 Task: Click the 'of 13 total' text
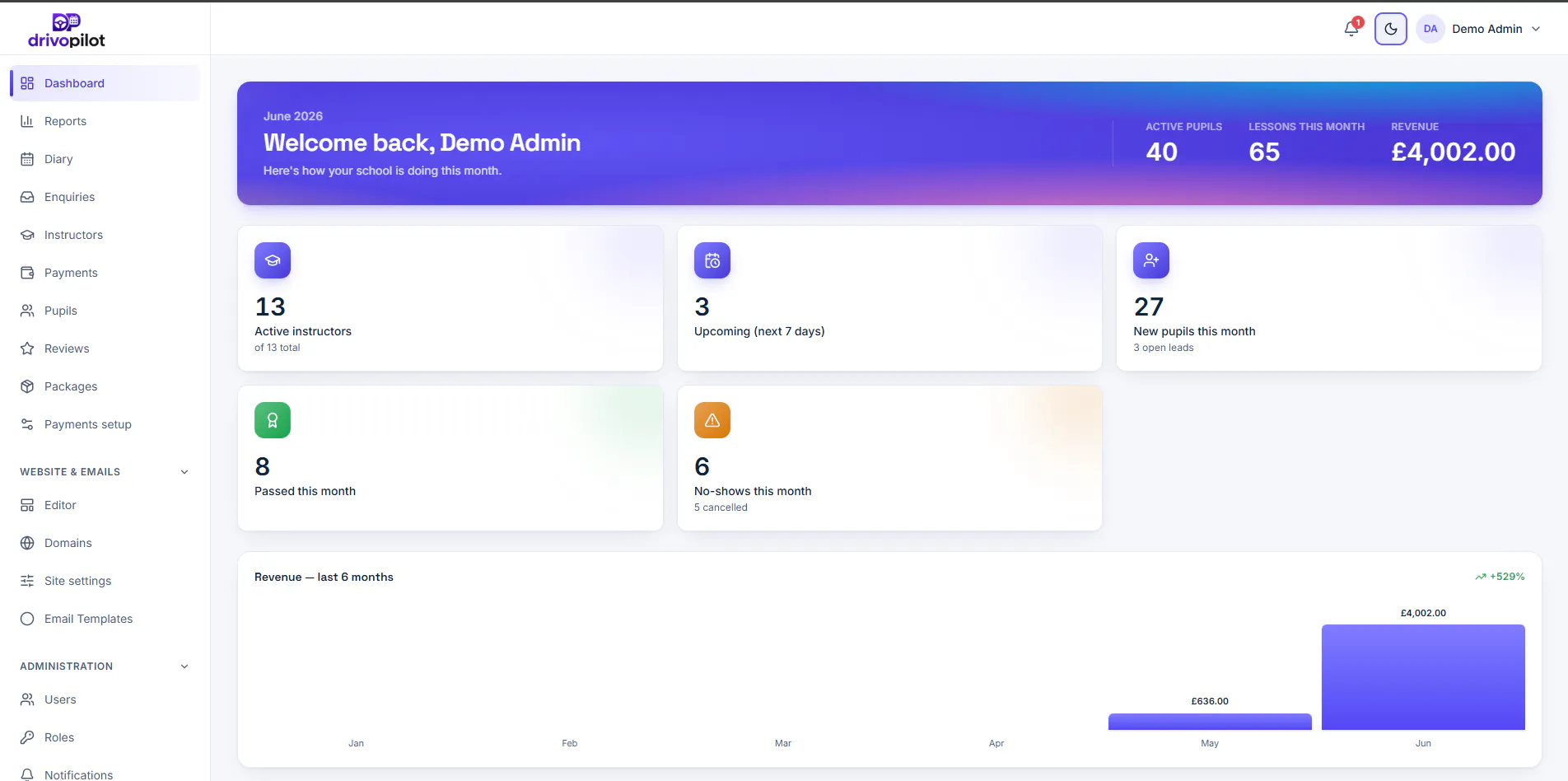coord(278,348)
